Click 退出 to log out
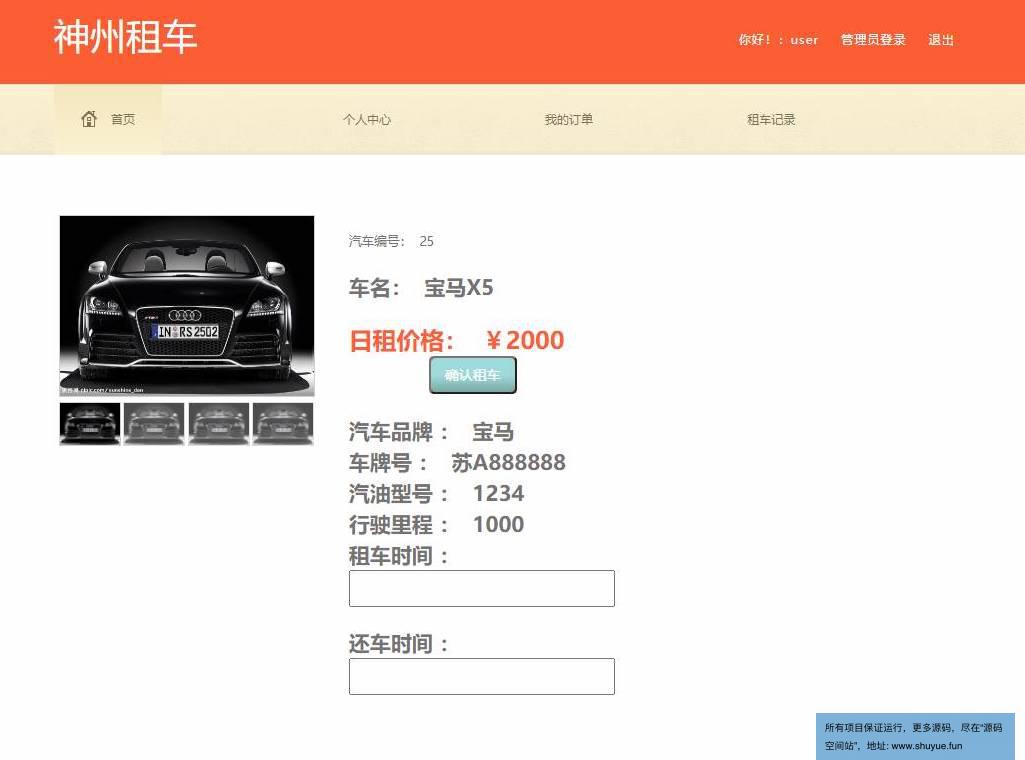 pos(941,40)
